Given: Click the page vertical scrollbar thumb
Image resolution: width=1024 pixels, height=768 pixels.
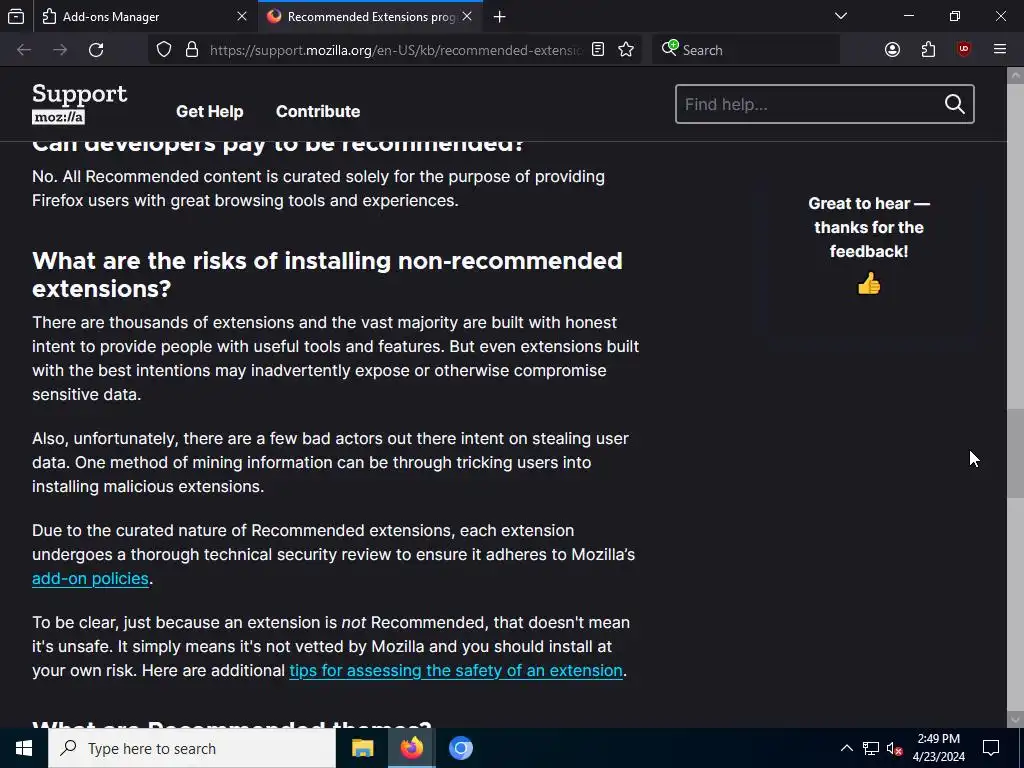Looking at the screenshot, I should pos(1016,454).
